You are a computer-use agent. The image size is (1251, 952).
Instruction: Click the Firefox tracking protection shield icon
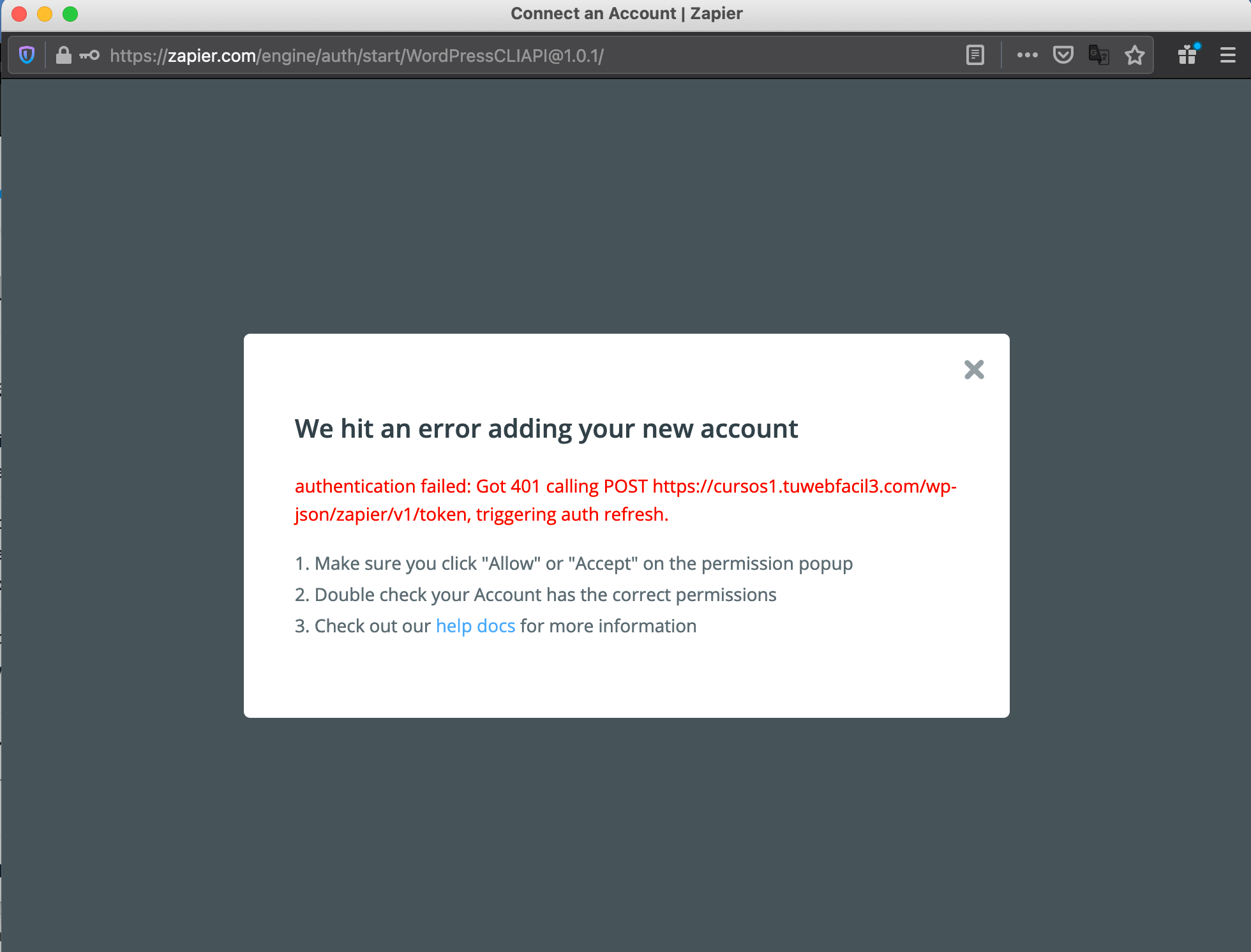pos(27,56)
